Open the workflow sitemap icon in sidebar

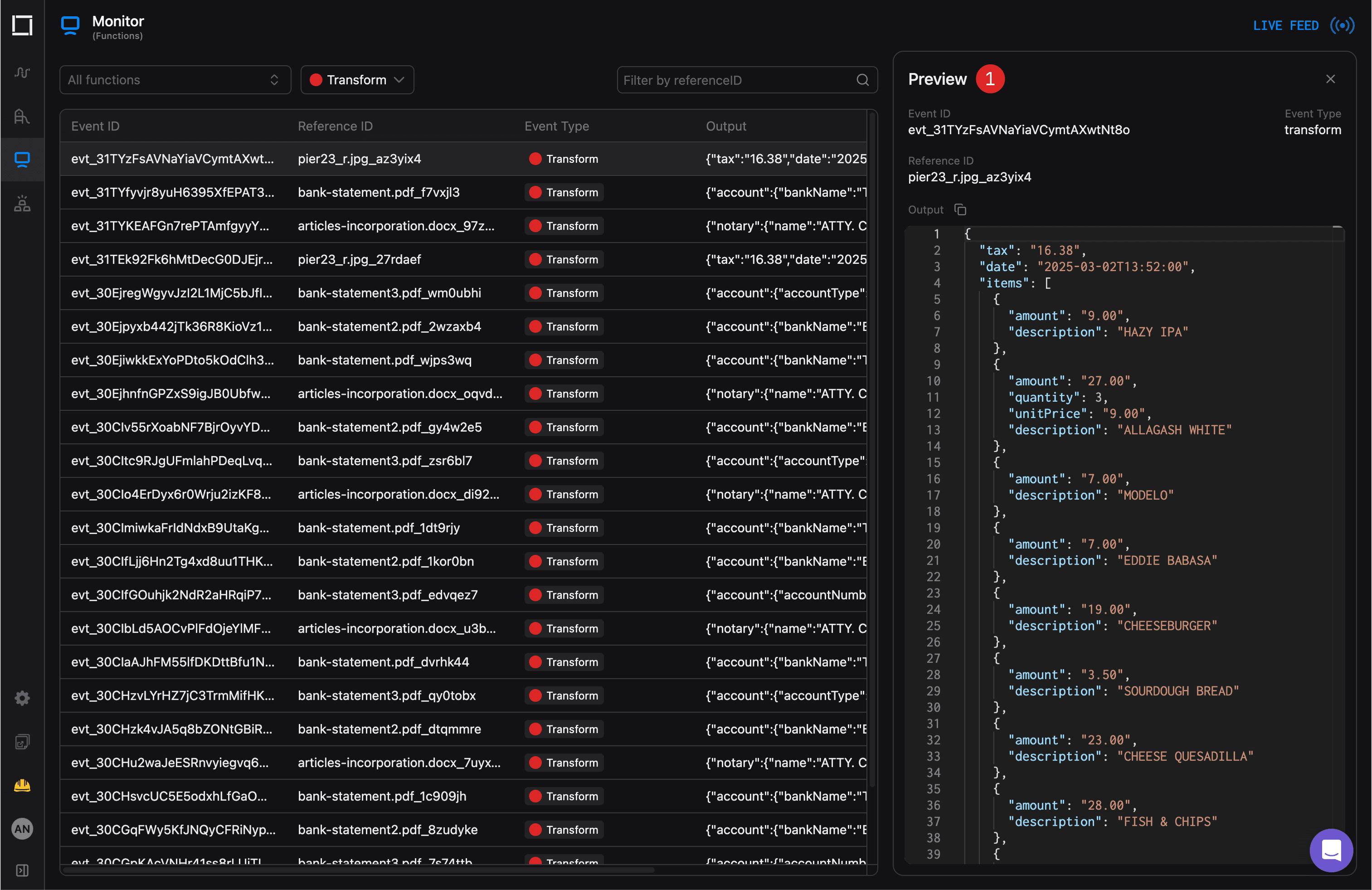tap(22, 203)
